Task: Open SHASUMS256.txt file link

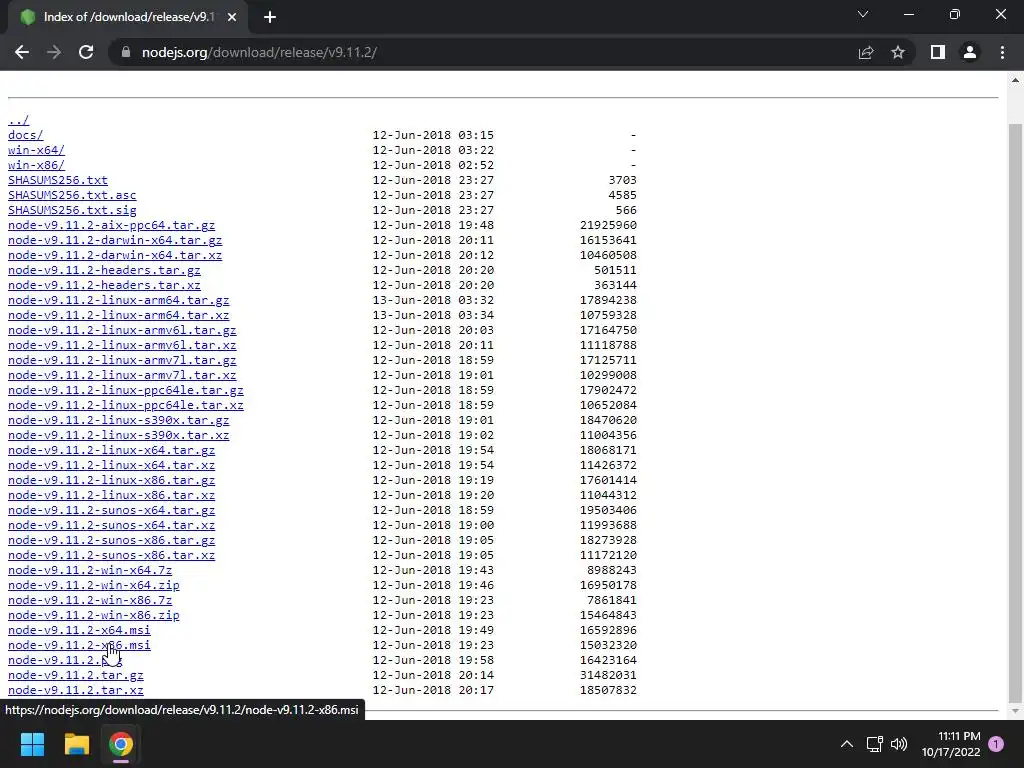Action: tap(57, 180)
